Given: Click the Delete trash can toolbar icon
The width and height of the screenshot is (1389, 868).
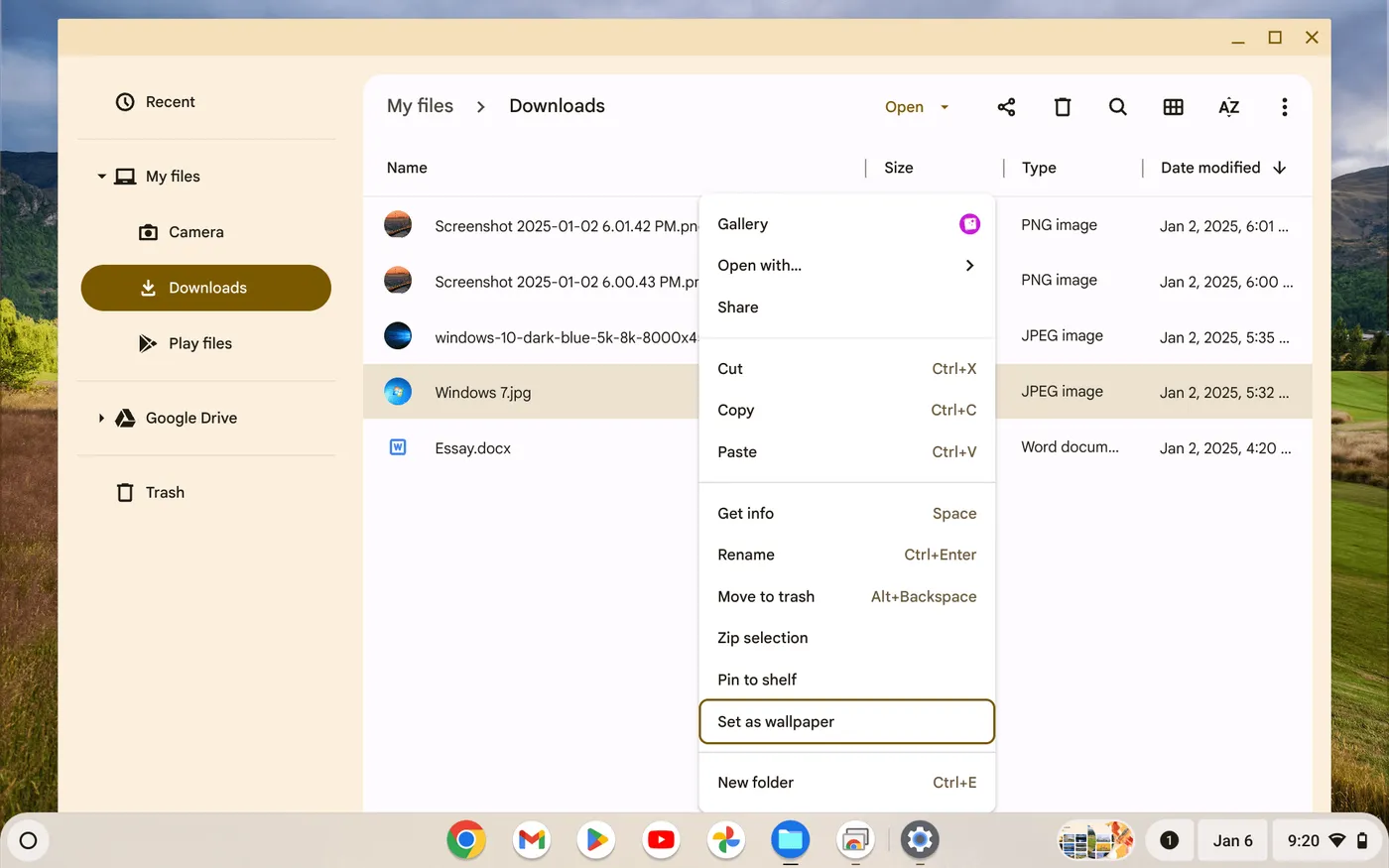Looking at the screenshot, I should pos(1063,107).
